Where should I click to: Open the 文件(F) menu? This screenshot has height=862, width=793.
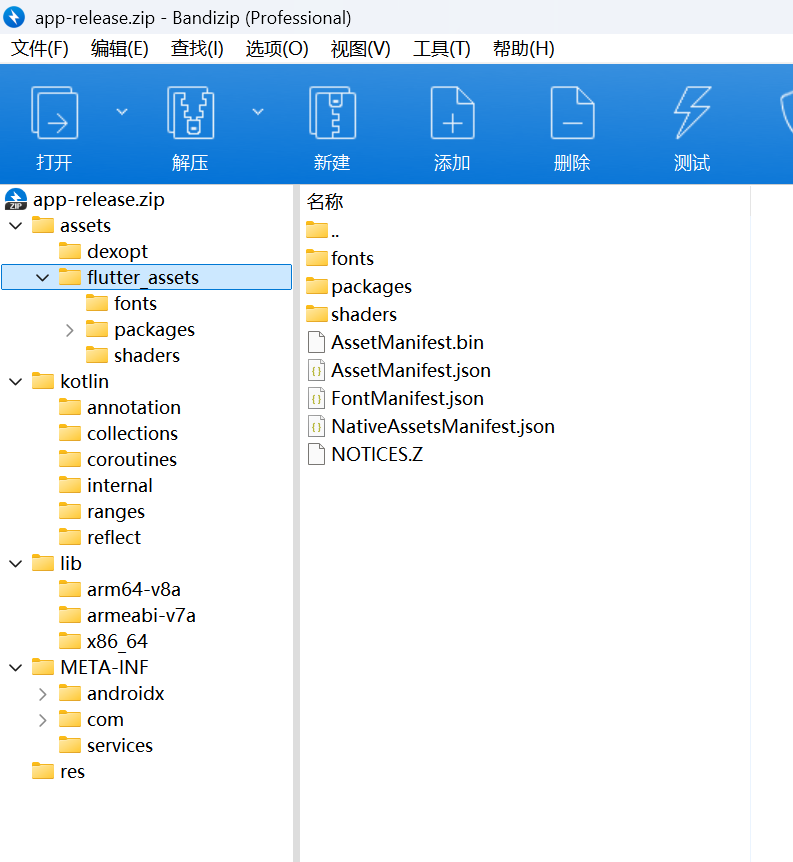click(40, 49)
